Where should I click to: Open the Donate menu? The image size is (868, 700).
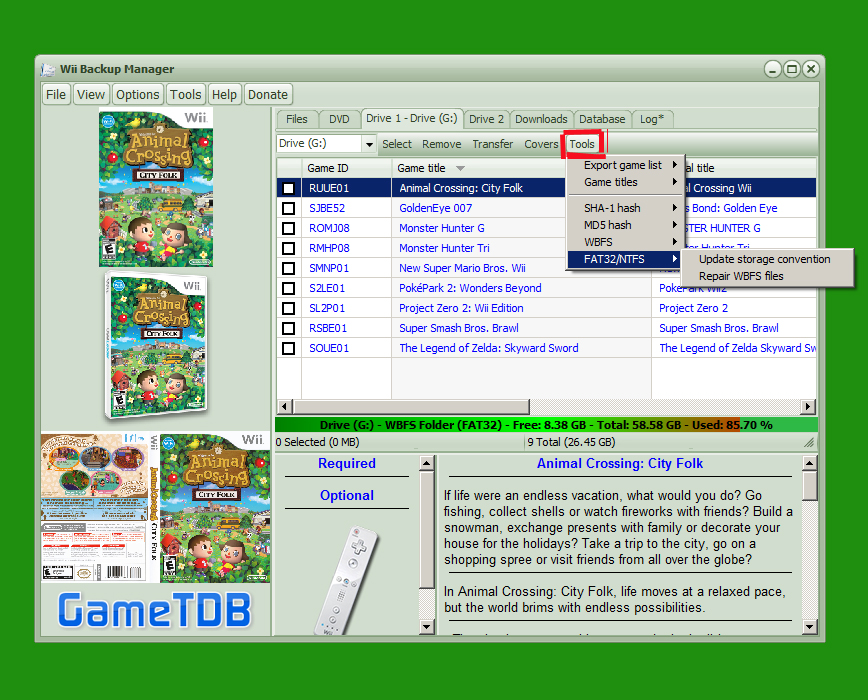(x=268, y=95)
